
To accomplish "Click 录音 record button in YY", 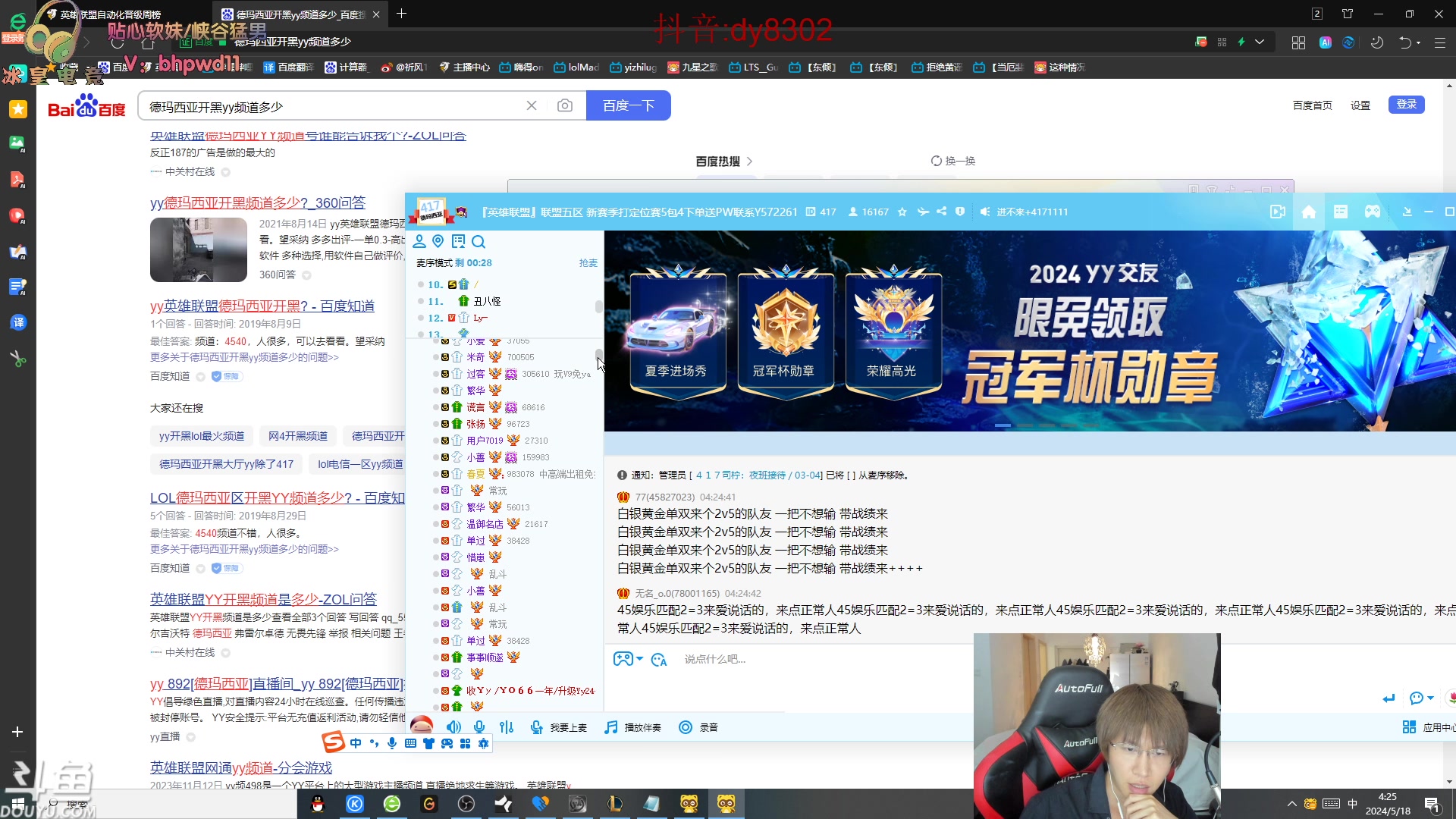I will [698, 727].
